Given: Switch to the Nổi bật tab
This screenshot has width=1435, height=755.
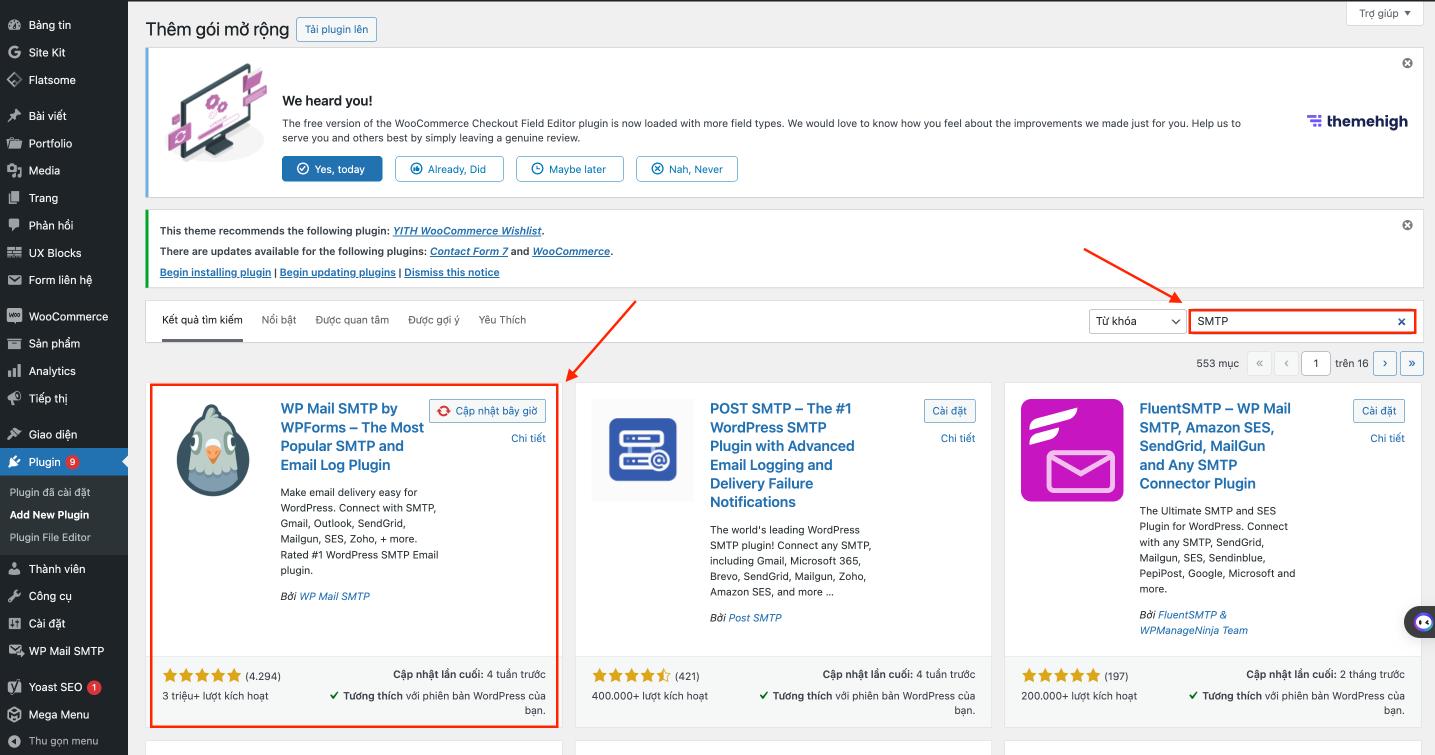Looking at the screenshot, I should pos(279,320).
